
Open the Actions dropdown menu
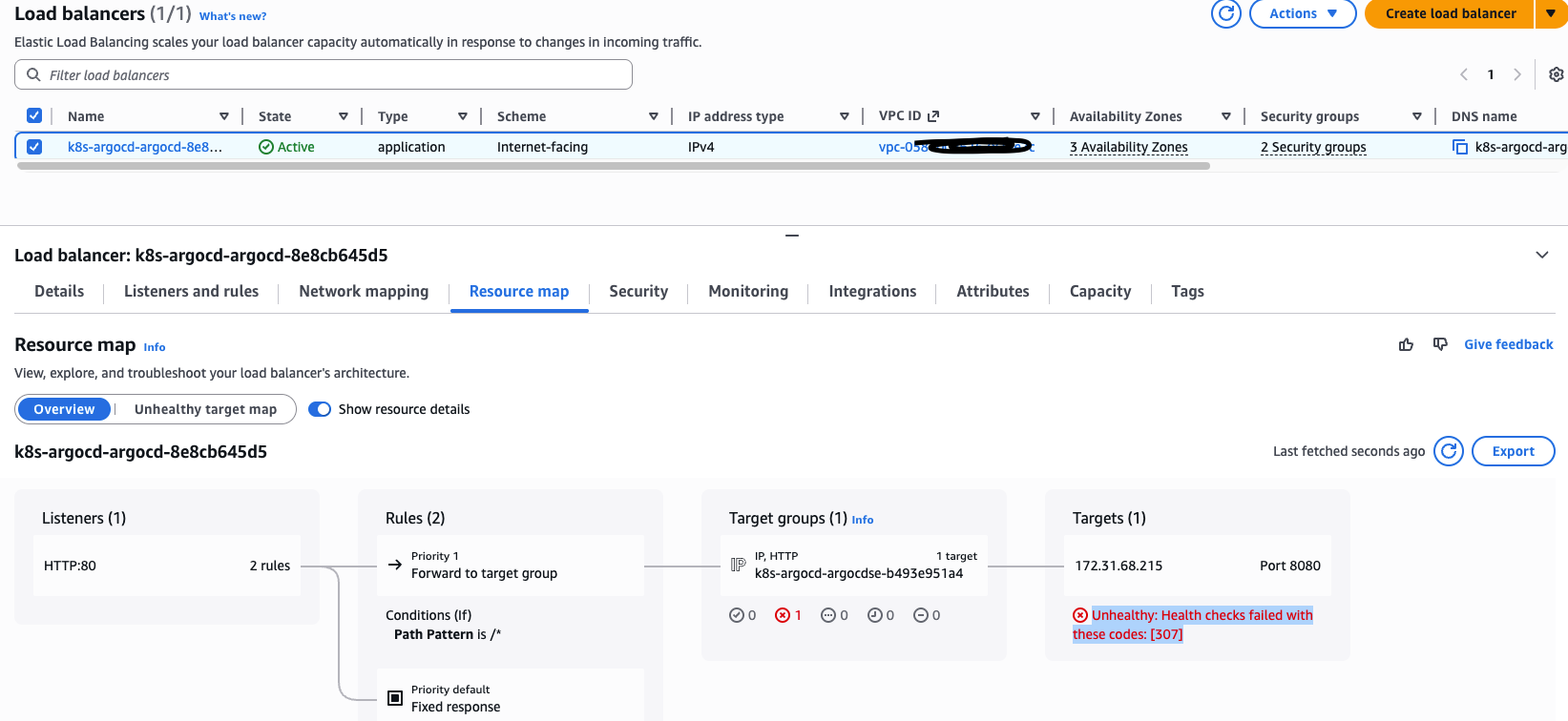click(x=1302, y=13)
